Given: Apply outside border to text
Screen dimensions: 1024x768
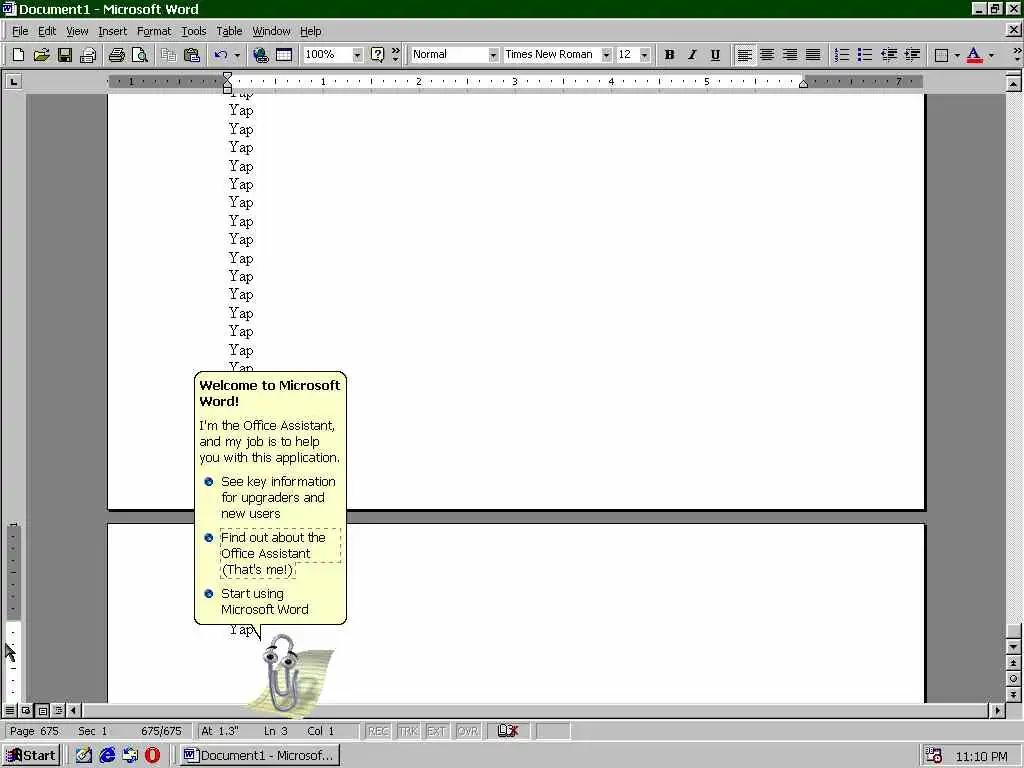Looking at the screenshot, I should click(x=941, y=55).
